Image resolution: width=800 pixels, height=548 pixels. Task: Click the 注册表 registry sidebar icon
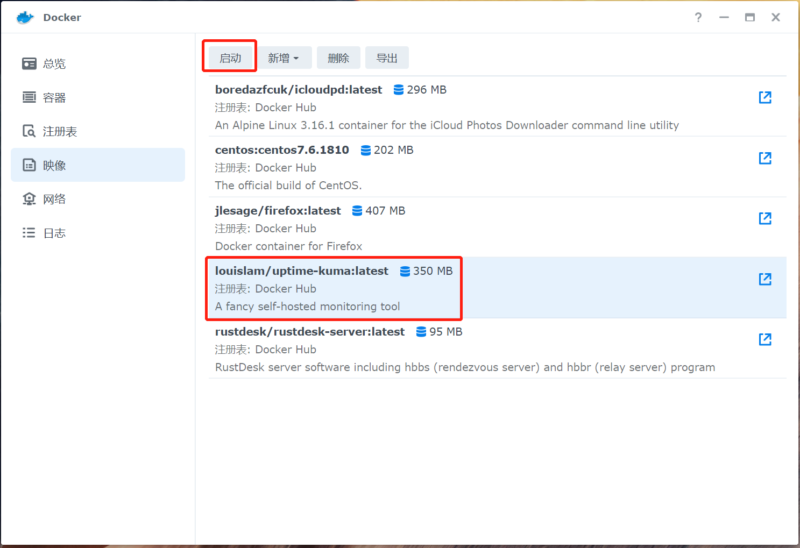click(29, 131)
